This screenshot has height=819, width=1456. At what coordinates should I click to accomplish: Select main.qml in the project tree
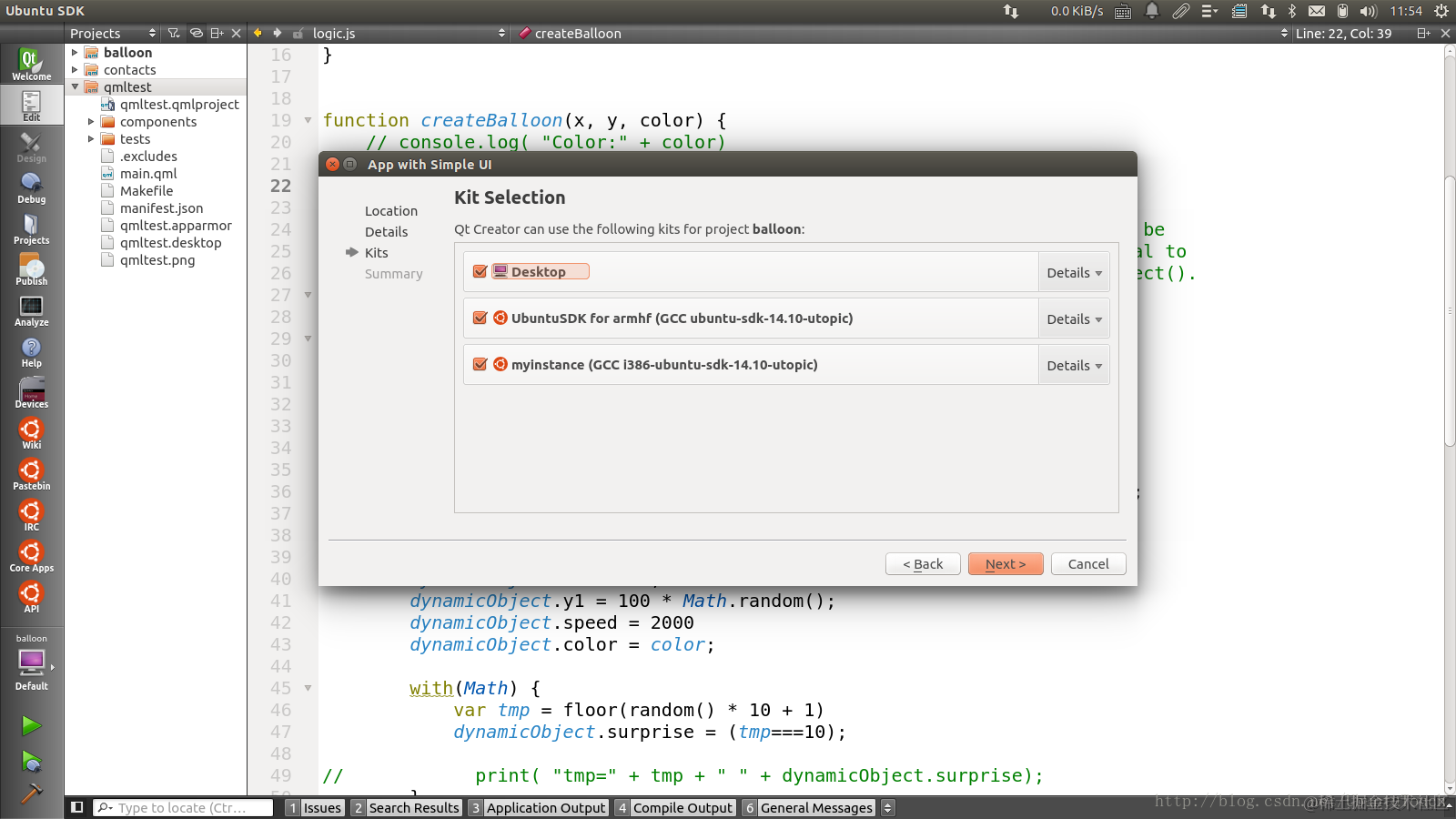click(x=148, y=174)
